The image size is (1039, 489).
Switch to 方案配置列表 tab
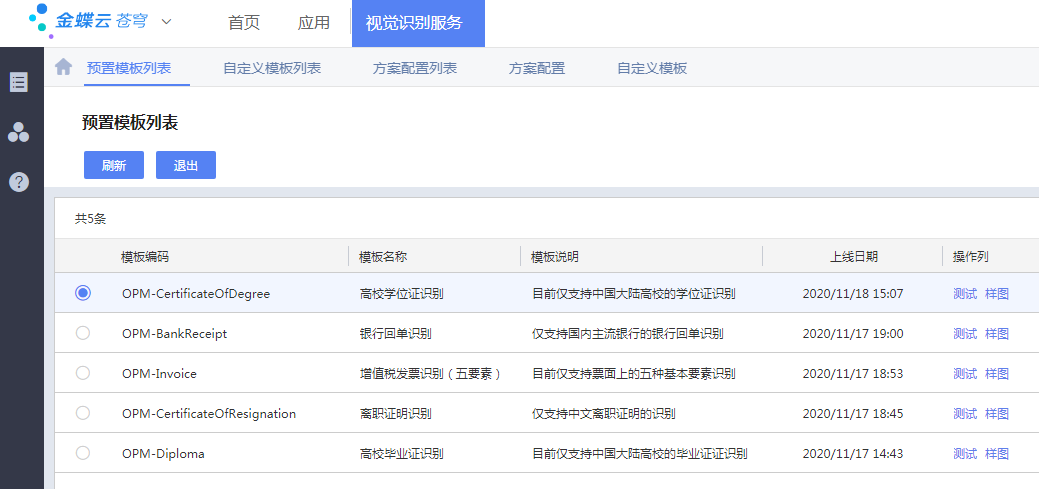click(x=415, y=68)
